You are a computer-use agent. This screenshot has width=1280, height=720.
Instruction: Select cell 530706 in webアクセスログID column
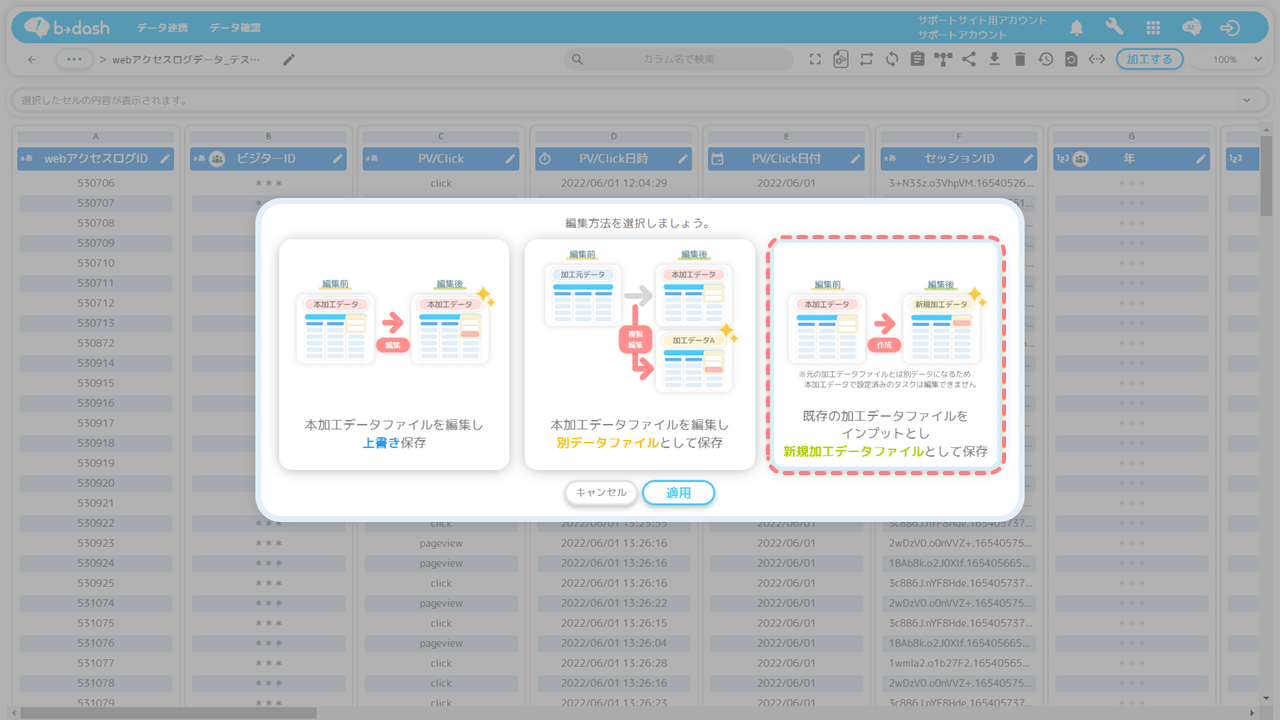pyautogui.click(x=96, y=183)
